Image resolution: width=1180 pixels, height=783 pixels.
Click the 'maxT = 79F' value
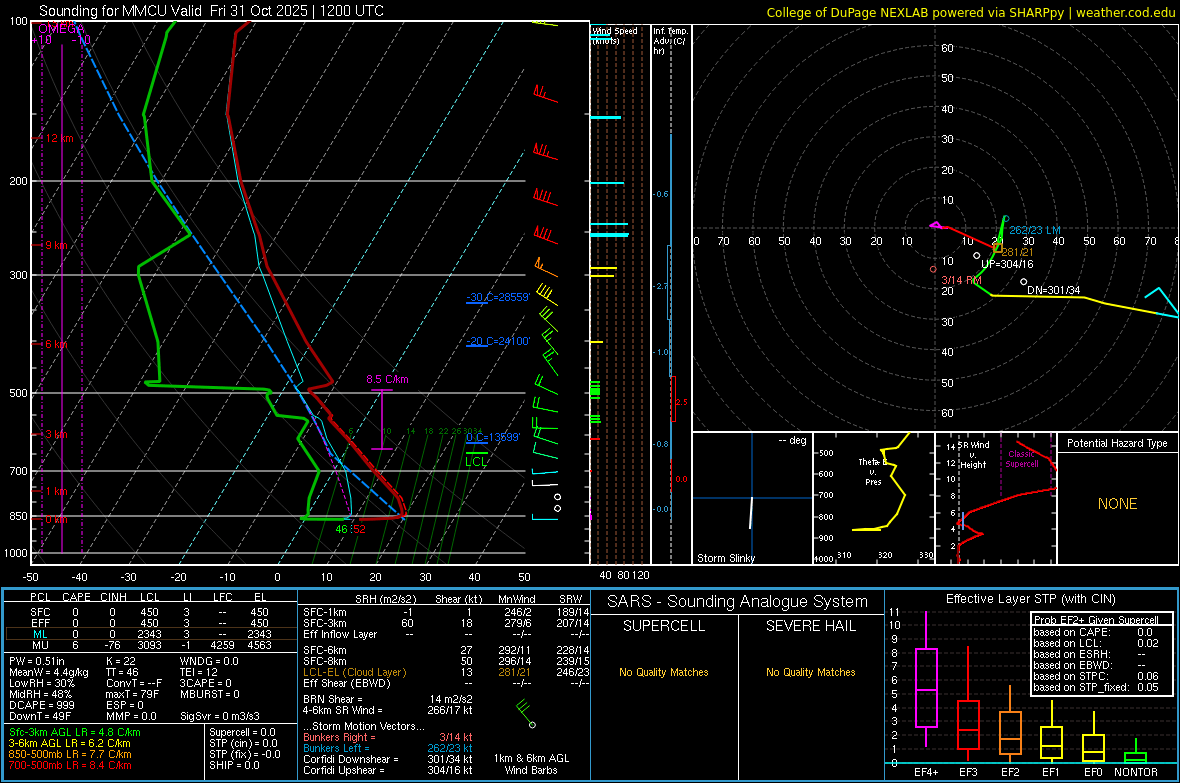click(x=132, y=694)
